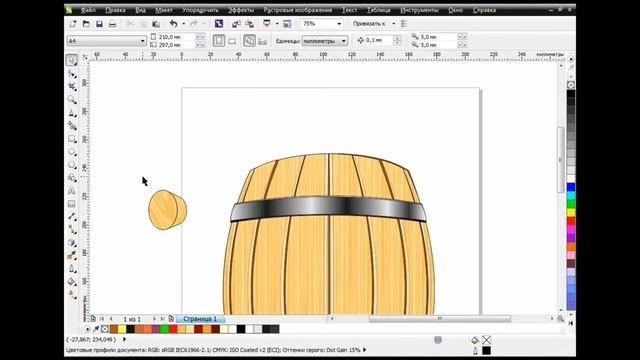Open the Единицы units dropdown
640x360 pixels.
(x=344, y=41)
